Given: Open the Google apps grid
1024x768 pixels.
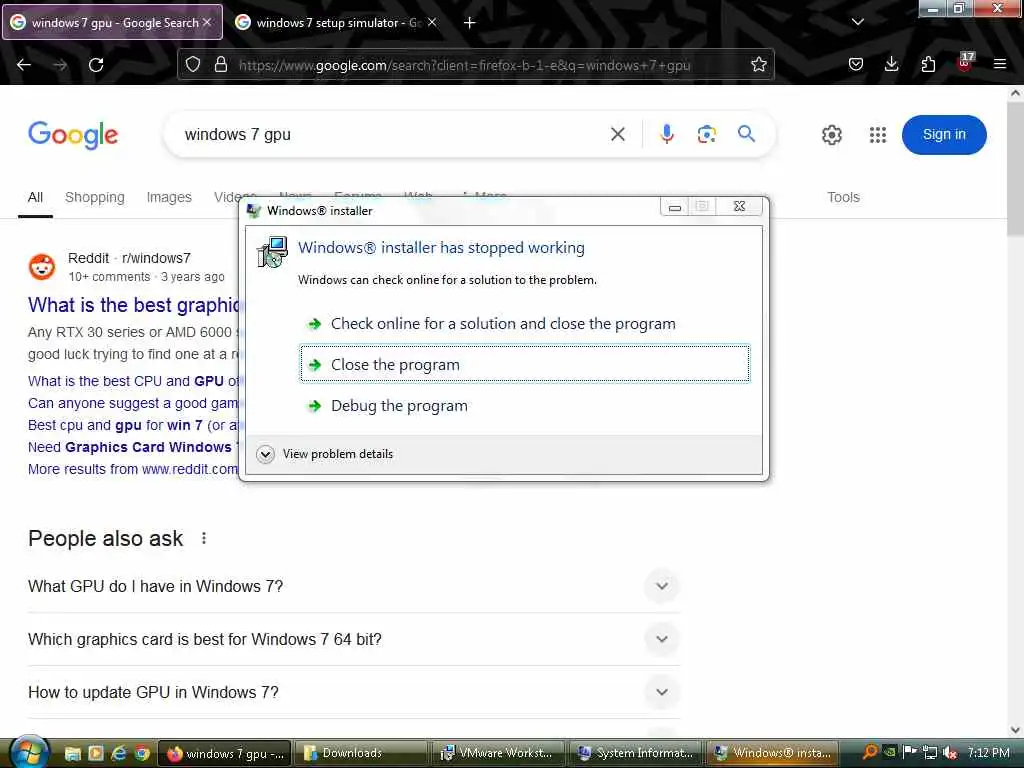Looking at the screenshot, I should click(878, 135).
